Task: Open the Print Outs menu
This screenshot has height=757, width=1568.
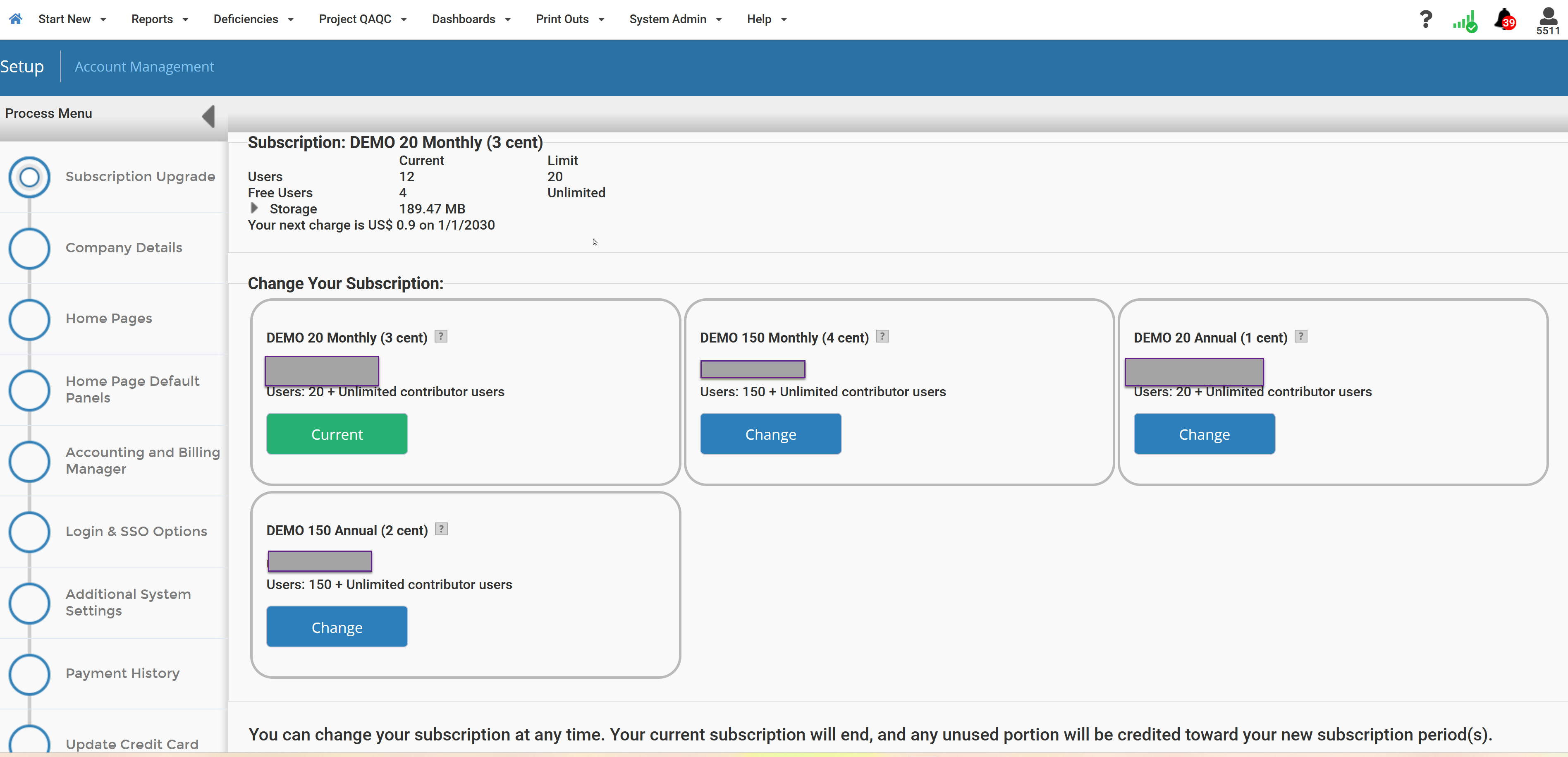Action: click(570, 19)
